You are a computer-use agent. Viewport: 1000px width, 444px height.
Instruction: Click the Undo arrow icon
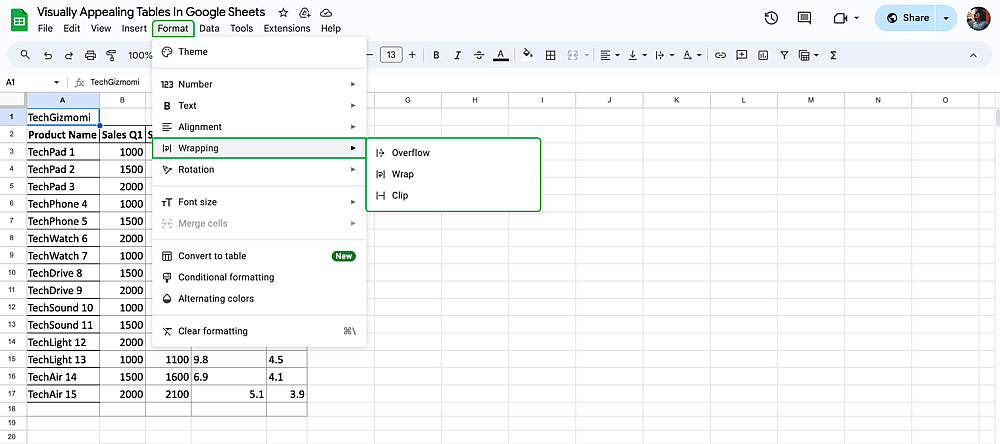[48, 56]
